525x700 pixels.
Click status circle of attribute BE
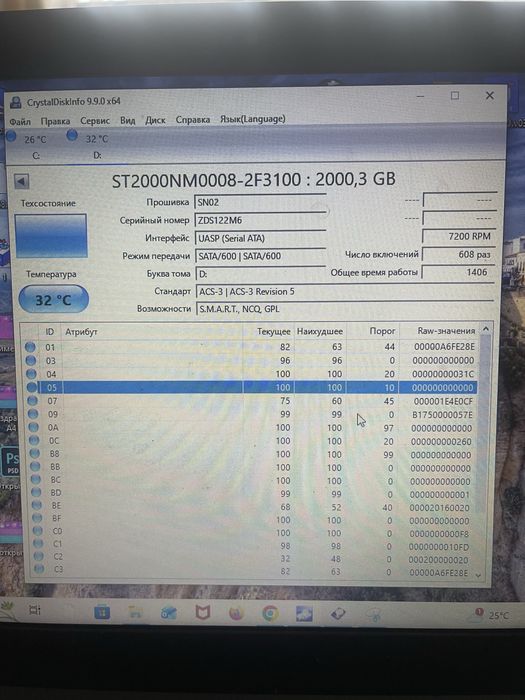point(37,505)
